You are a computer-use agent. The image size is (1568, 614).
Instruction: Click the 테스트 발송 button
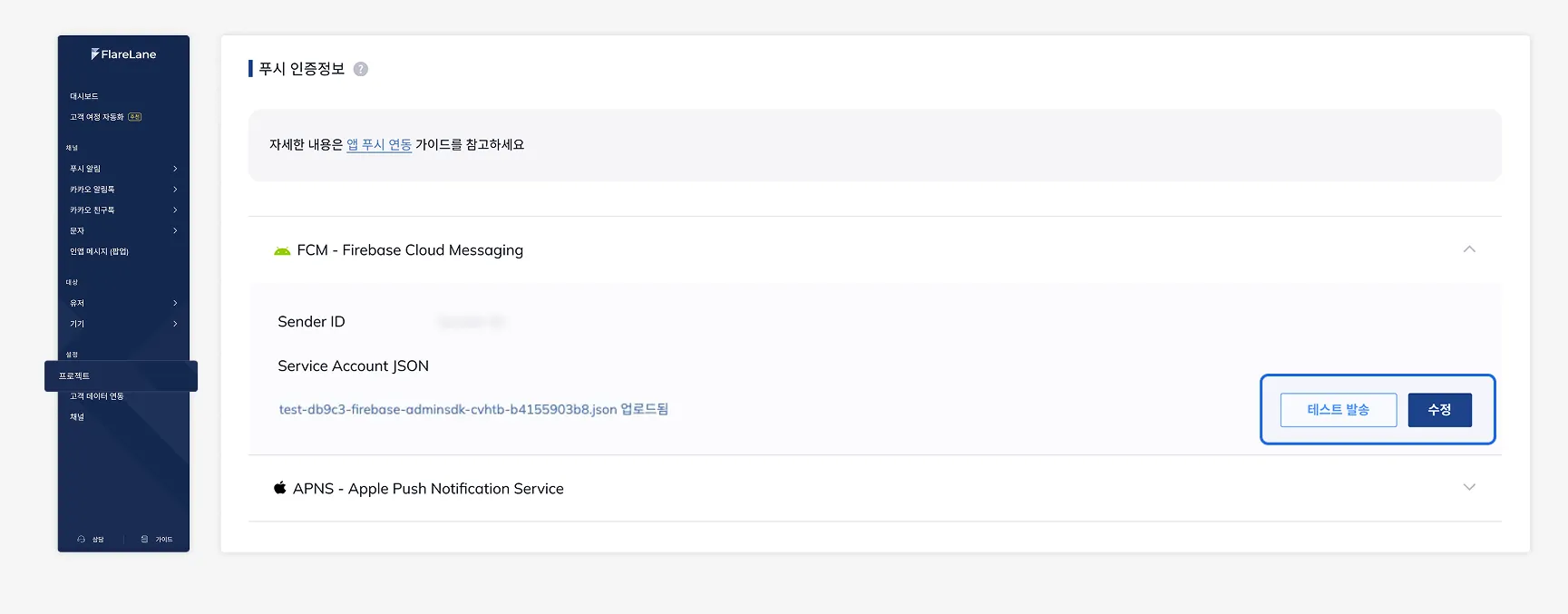pos(1339,410)
